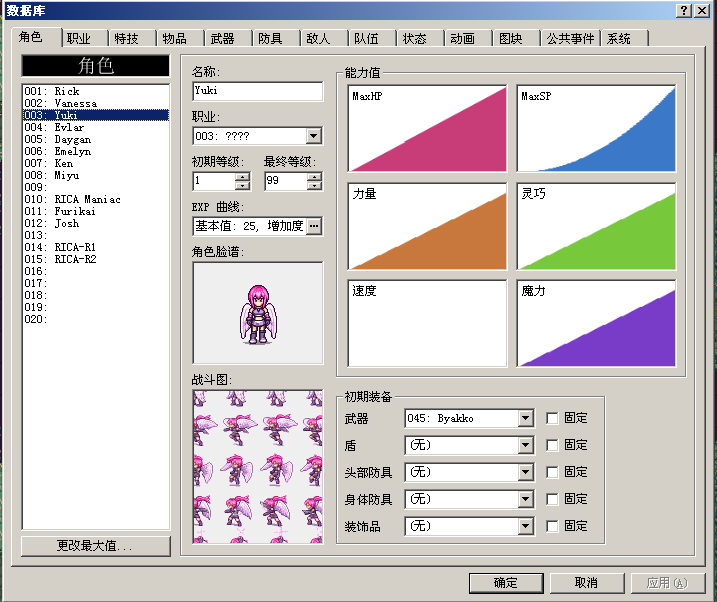Click the 名称 name field containing Yuki
The width and height of the screenshot is (717, 602).
pyautogui.click(x=258, y=91)
